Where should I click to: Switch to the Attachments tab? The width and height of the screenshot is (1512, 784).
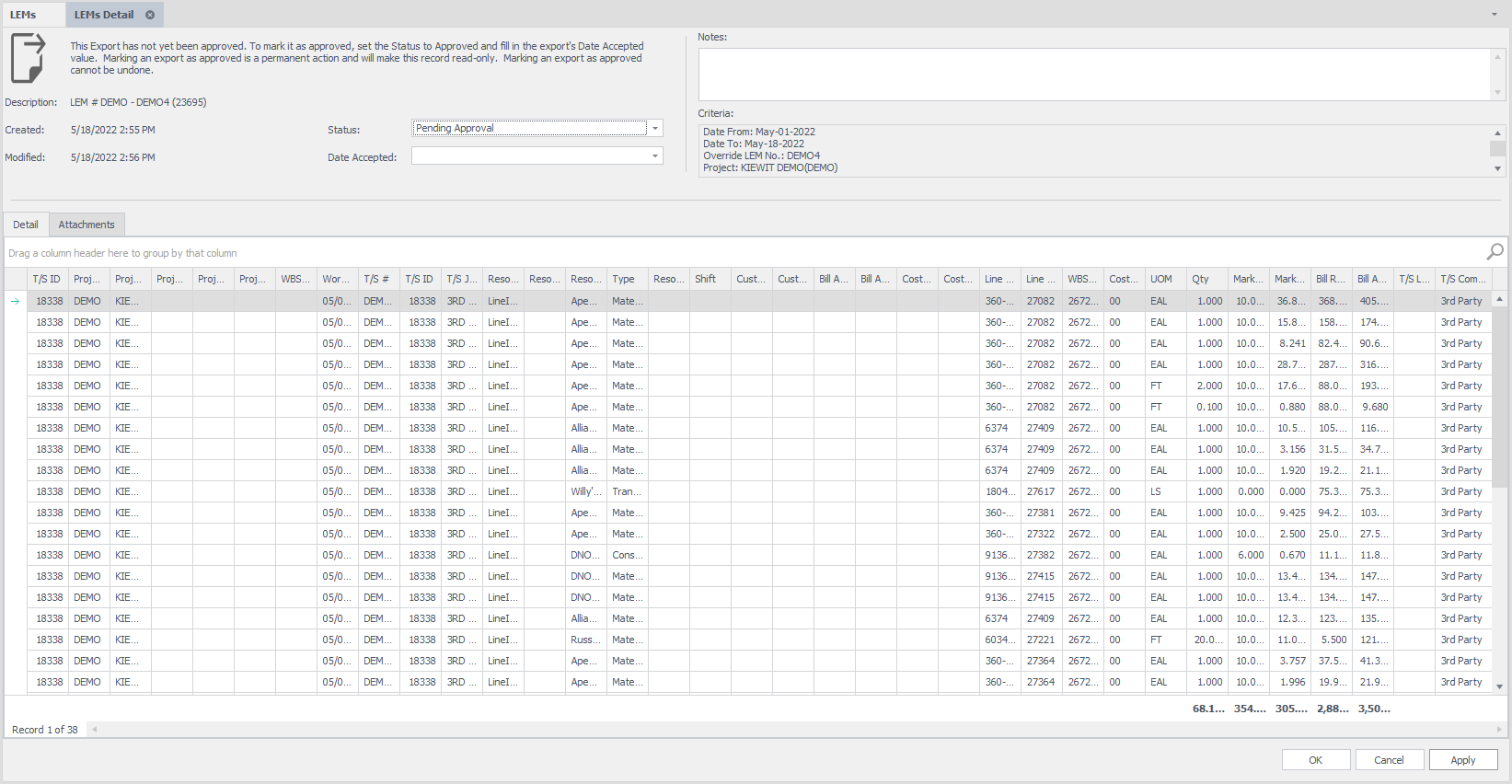click(87, 225)
